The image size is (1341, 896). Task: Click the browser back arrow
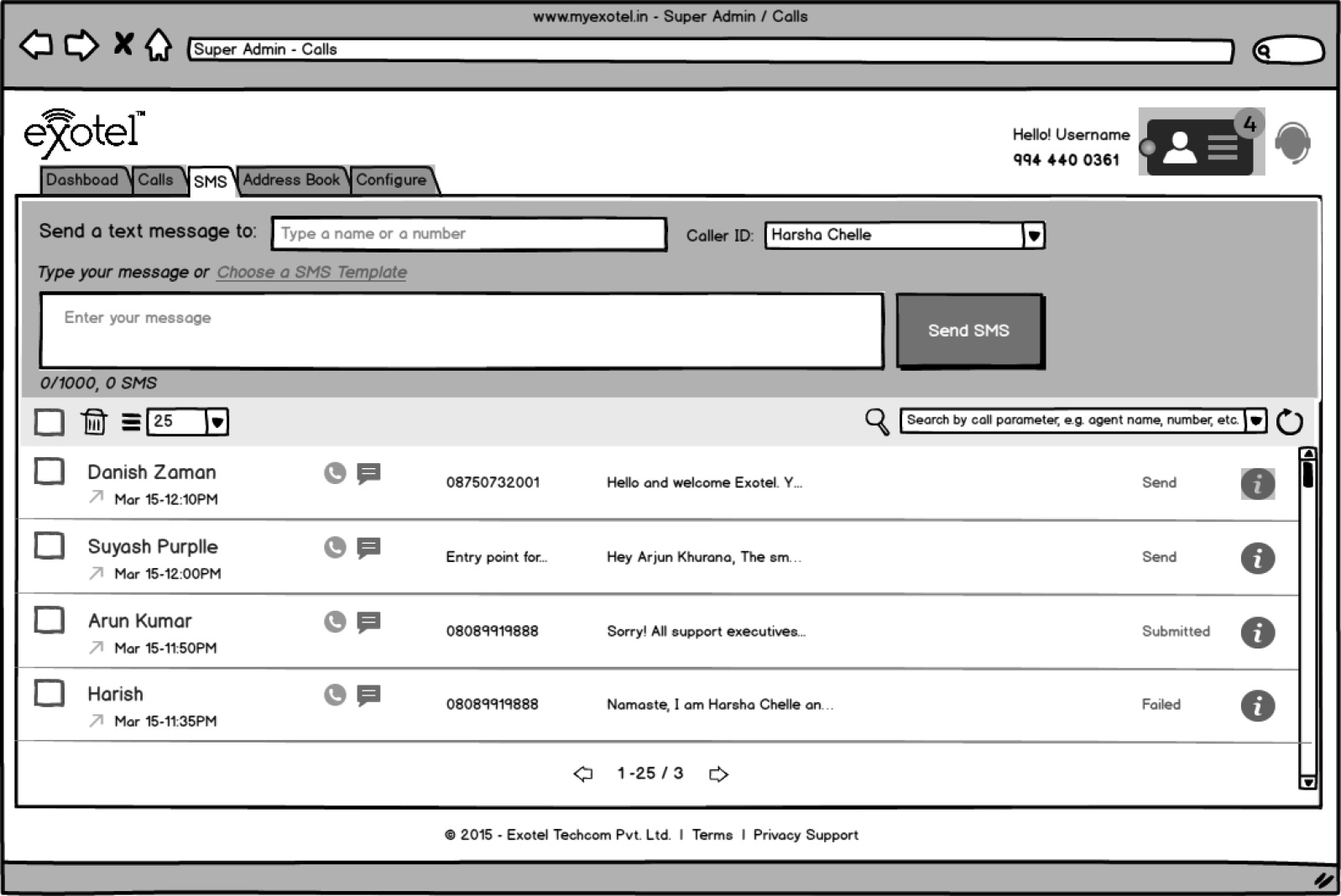[x=36, y=45]
